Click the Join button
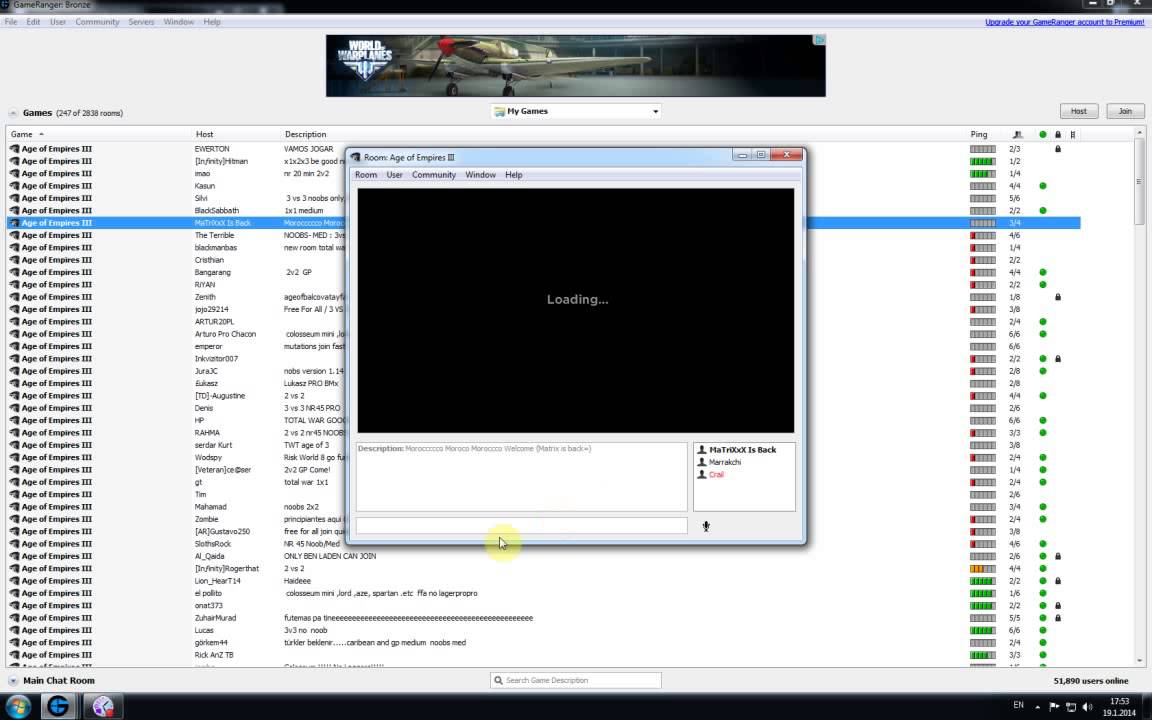The image size is (1152, 720). pyautogui.click(x=1125, y=111)
